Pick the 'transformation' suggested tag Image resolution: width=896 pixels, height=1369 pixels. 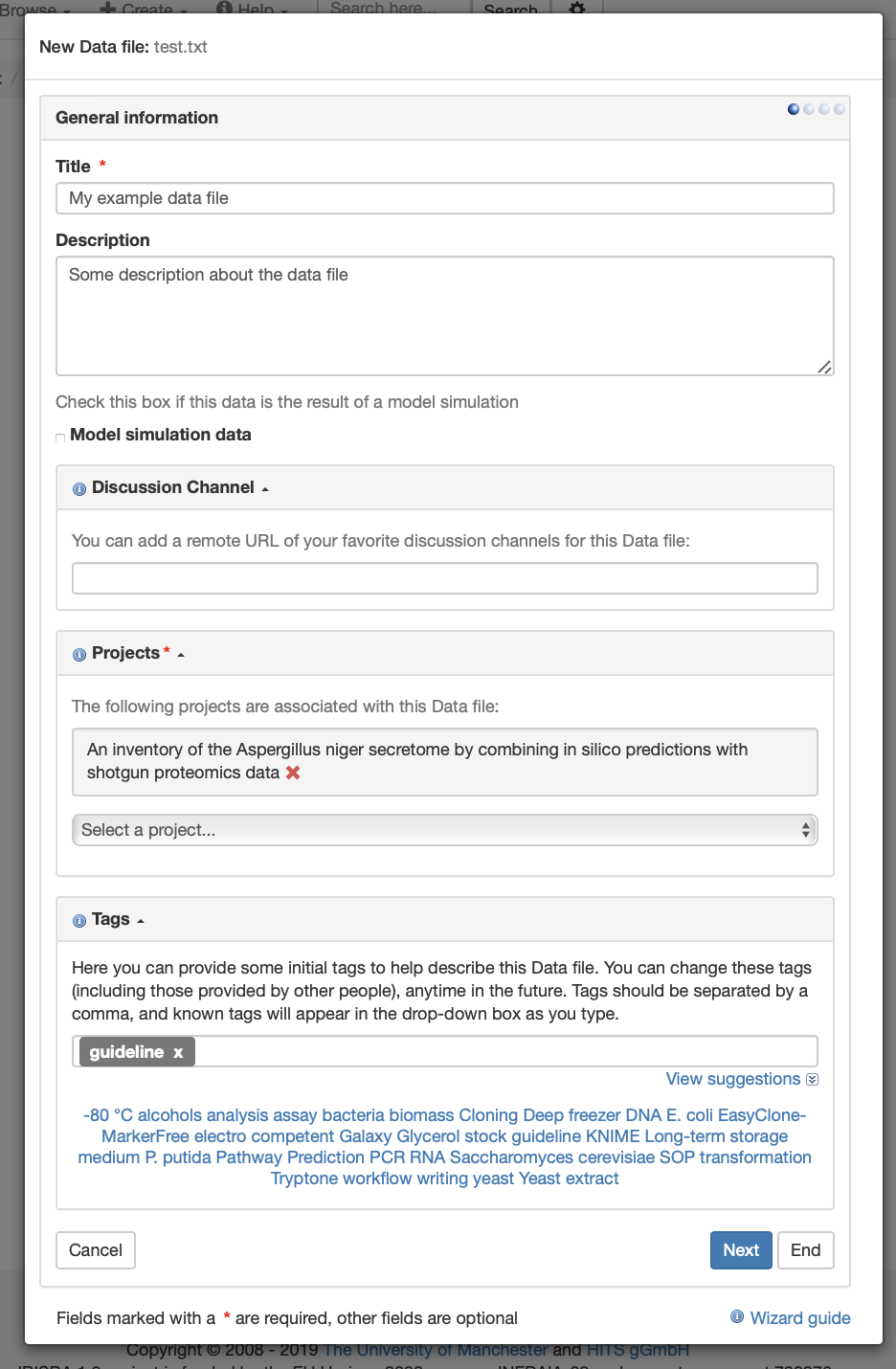[x=755, y=1157]
